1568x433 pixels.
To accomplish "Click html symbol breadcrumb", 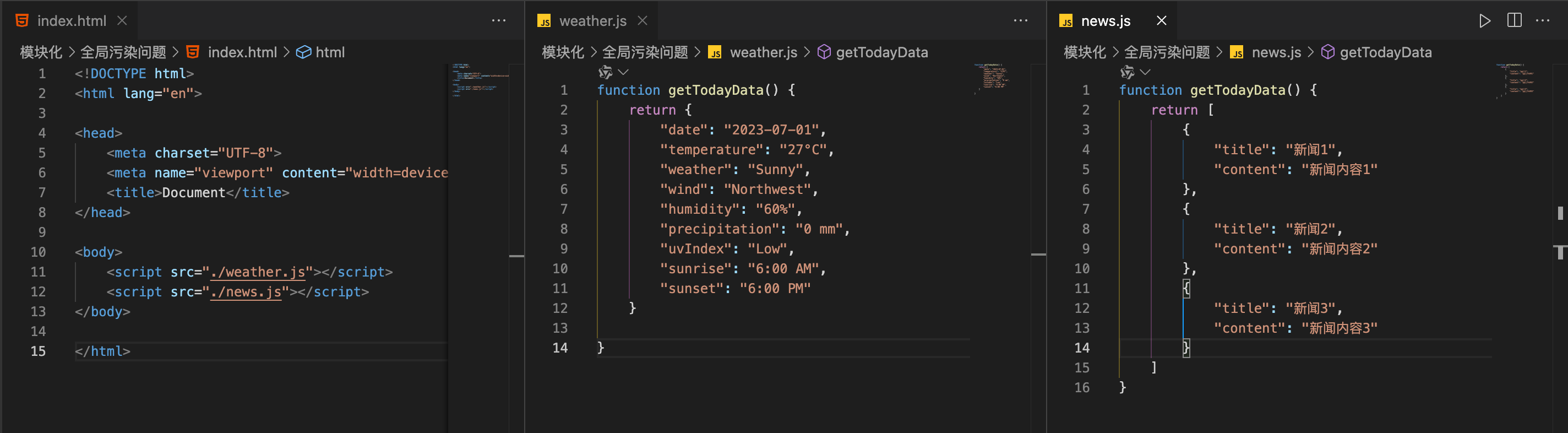I will [x=330, y=52].
